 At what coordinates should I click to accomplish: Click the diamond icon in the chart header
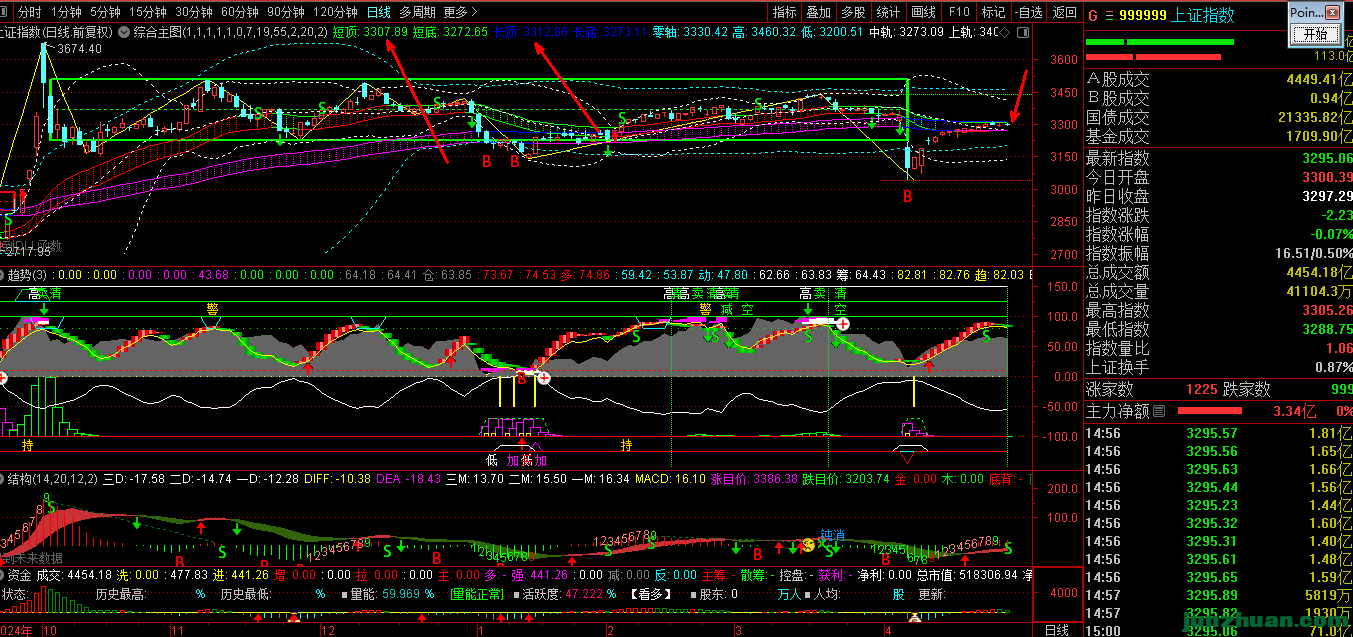click(1006, 32)
